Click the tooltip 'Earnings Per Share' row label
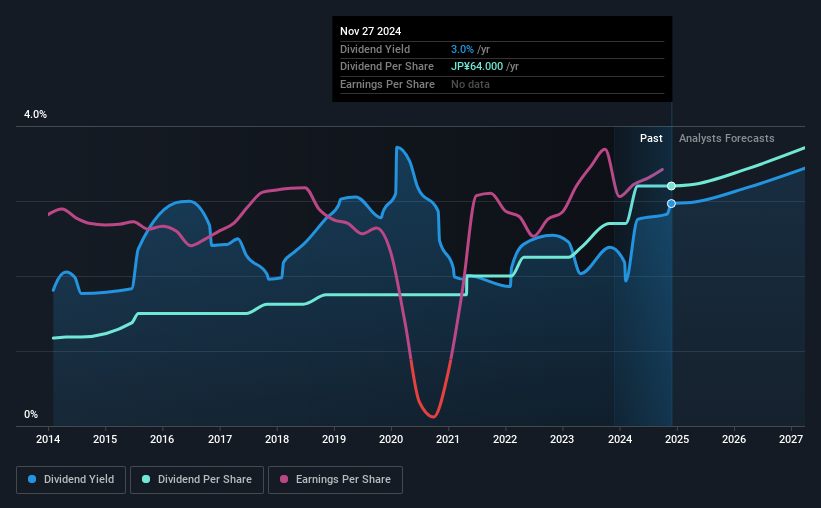This screenshot has width=821, height=508. pos(387,84)
